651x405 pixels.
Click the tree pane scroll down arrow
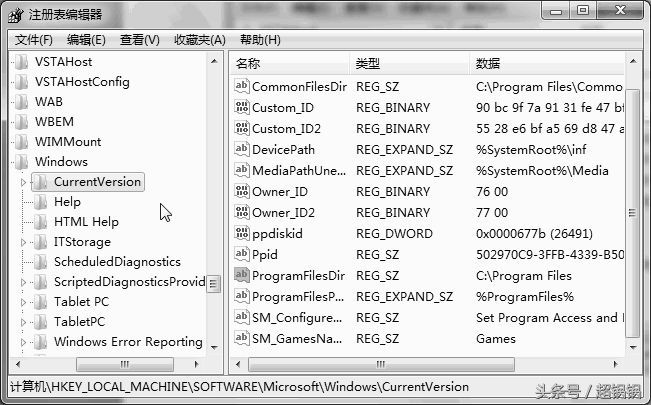tap(214, 347)
